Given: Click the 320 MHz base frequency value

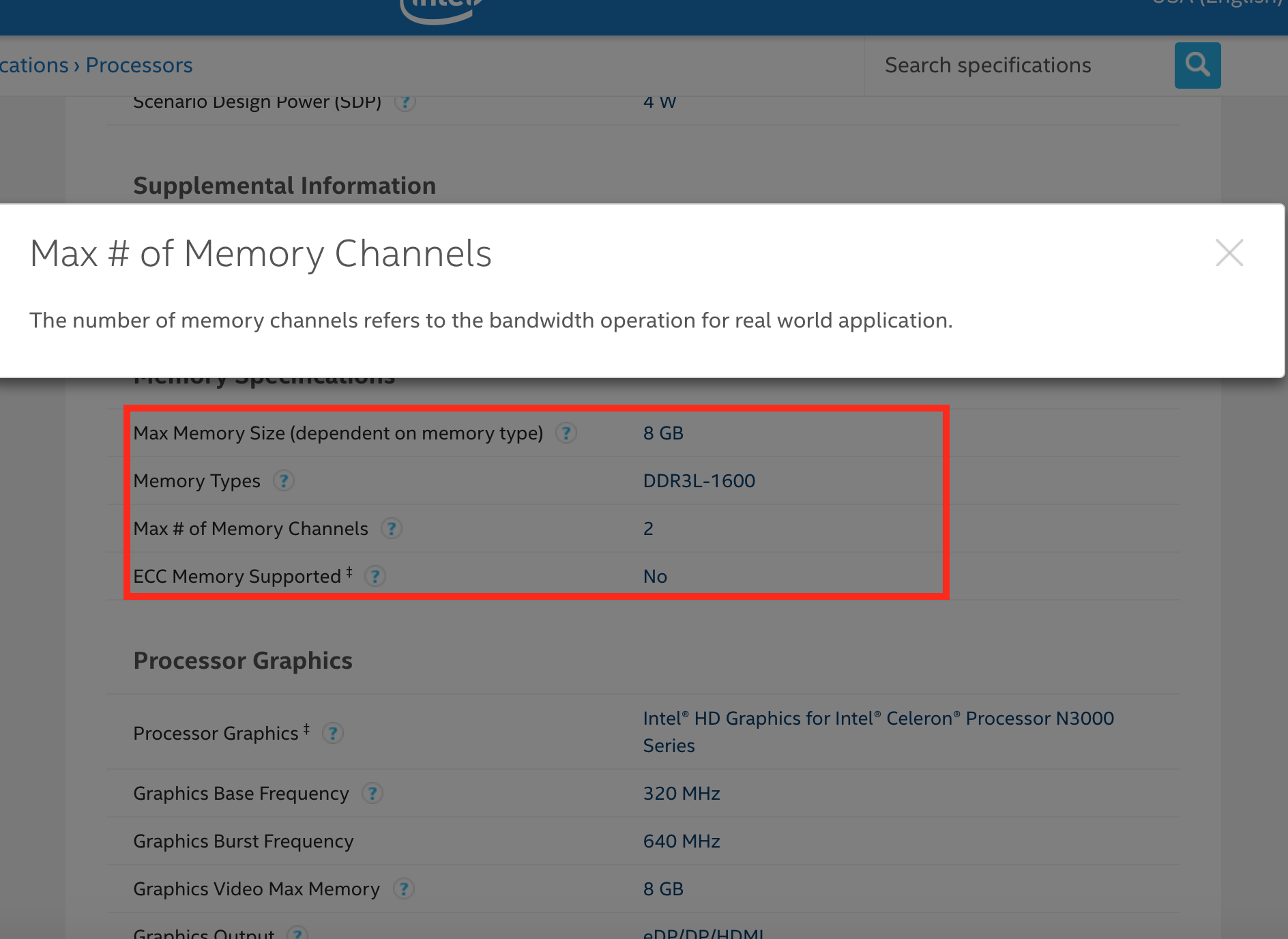Looking at the screenshot, I should point(682,794).
